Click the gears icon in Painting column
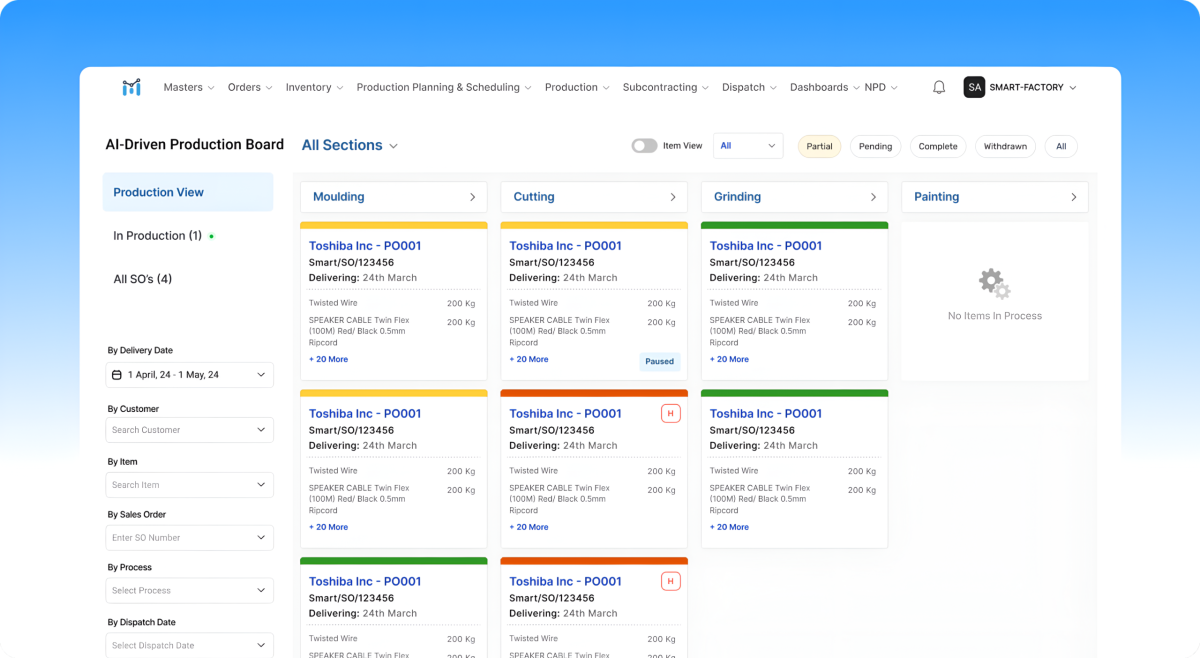The width and height of the screenshot is (1200, 658). click(x=994, y=284)
